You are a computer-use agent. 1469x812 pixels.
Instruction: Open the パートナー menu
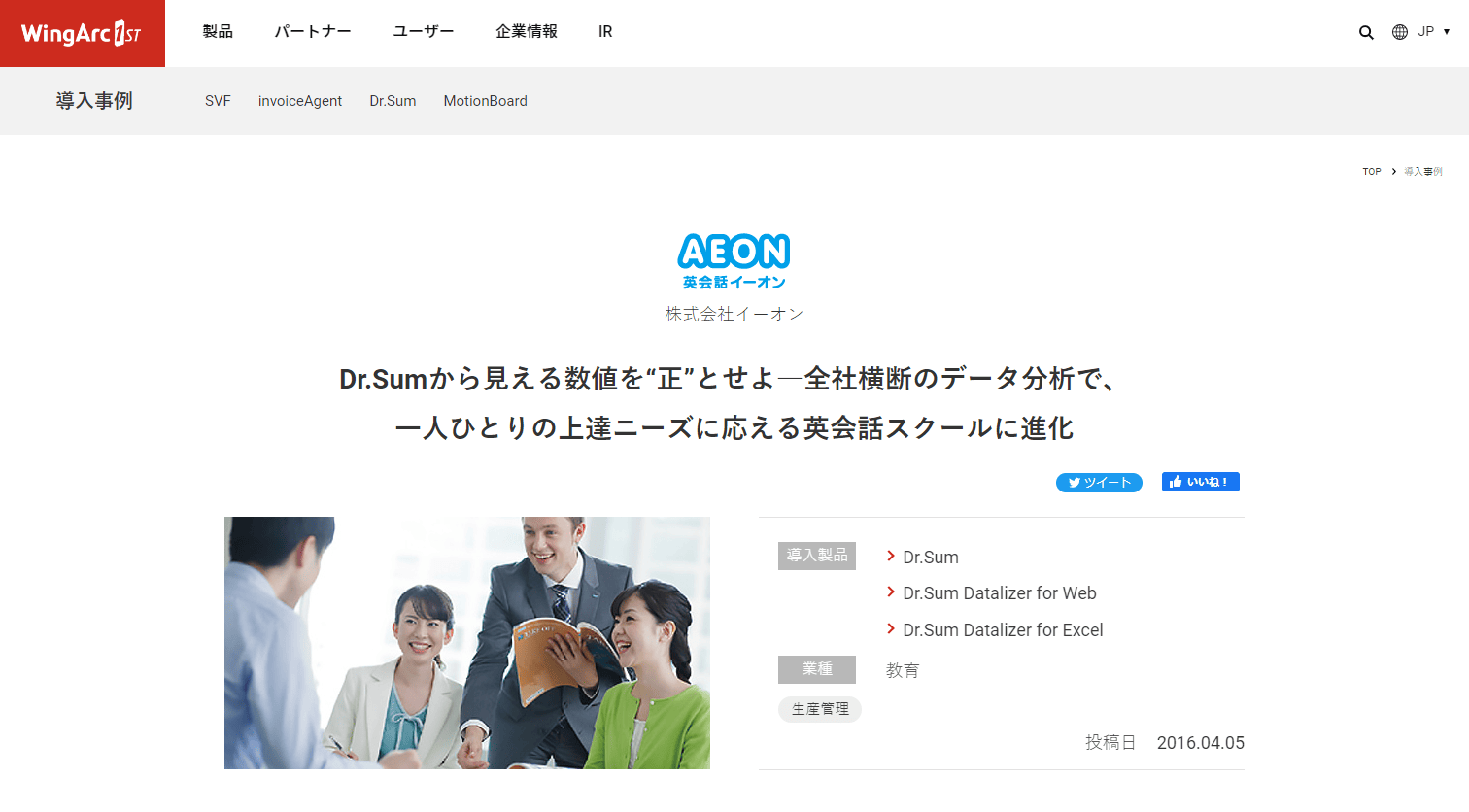(x=313, y=32)
